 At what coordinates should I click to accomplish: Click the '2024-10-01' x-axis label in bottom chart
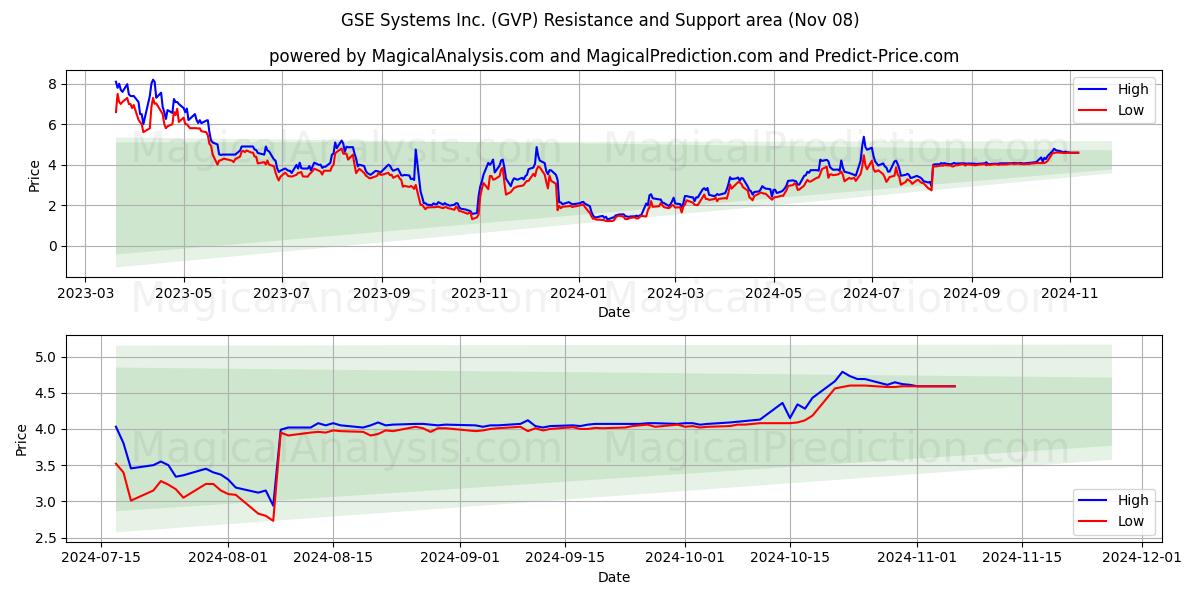pyautogui.click(x=686, y=559)
